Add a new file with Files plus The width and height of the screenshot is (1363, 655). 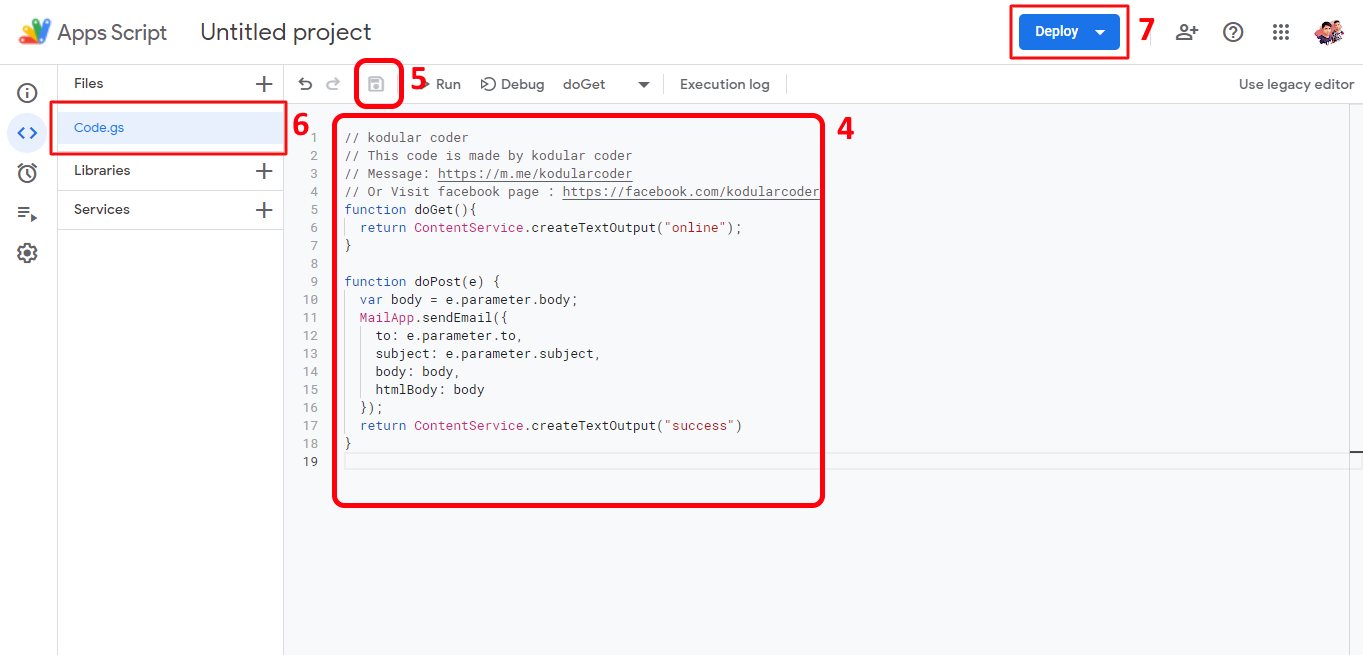264,84
